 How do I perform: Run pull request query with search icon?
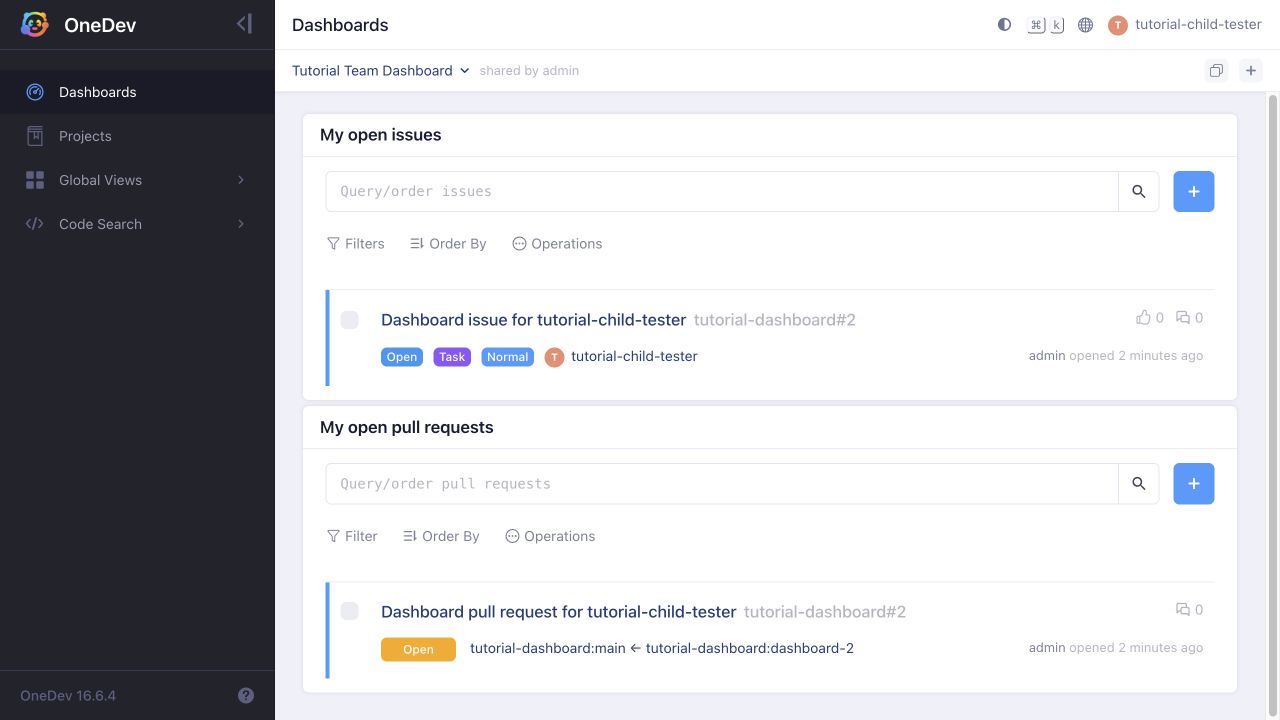click(x=1138, y=484)
